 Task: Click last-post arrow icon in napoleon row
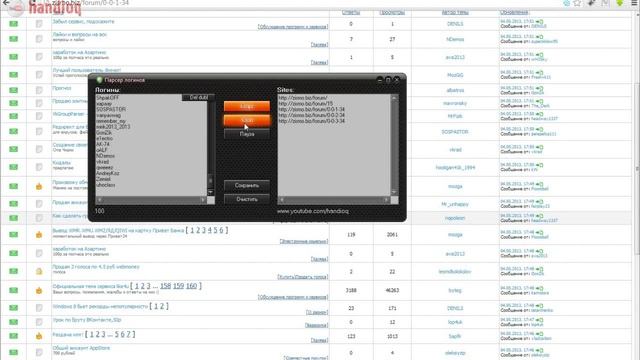tap(540, 216)
